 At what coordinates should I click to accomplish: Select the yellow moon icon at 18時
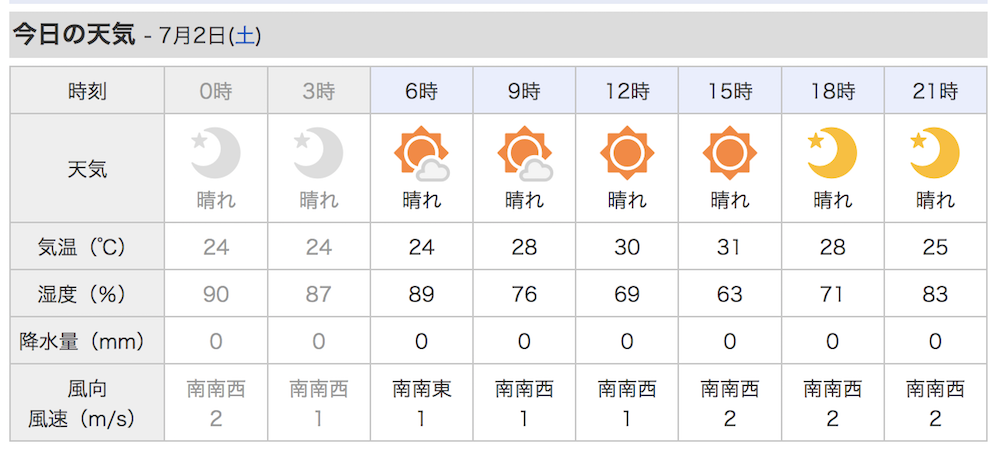[832, 153]
